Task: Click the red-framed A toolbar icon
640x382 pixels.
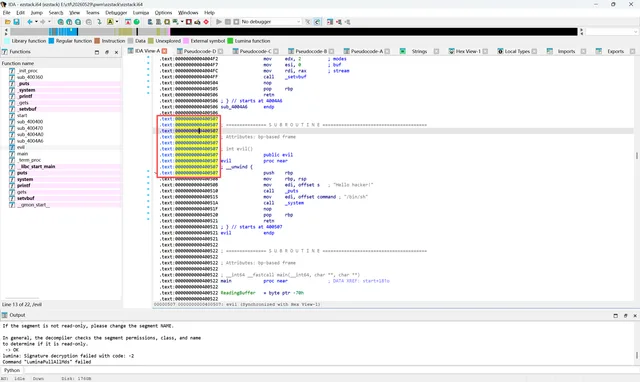Action: click(128, 22)
